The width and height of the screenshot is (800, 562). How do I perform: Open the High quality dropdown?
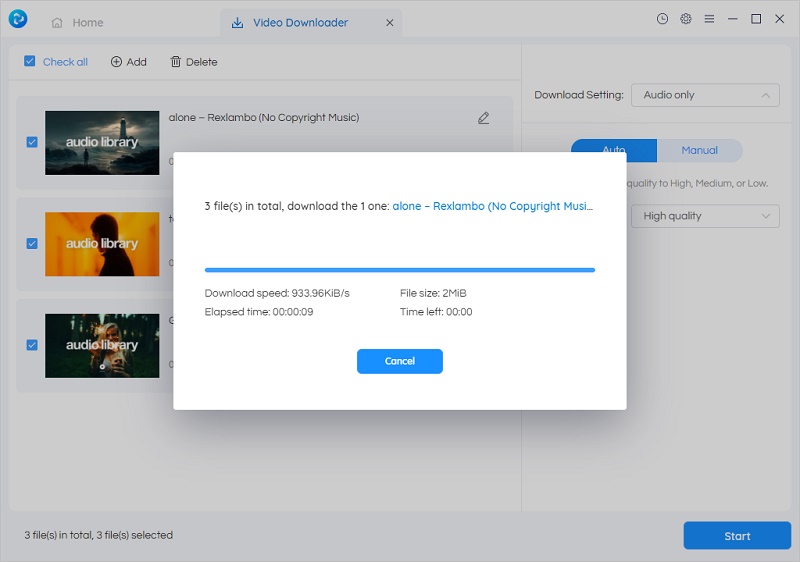click(x=705, y=216)
